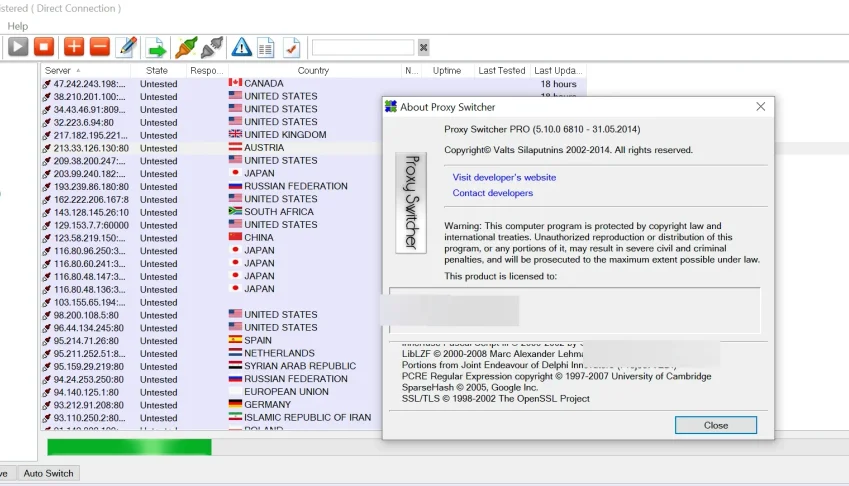849x486 pixels.
Task: Switch to selected proxy with green plug icon
Action: click(186, 48)
